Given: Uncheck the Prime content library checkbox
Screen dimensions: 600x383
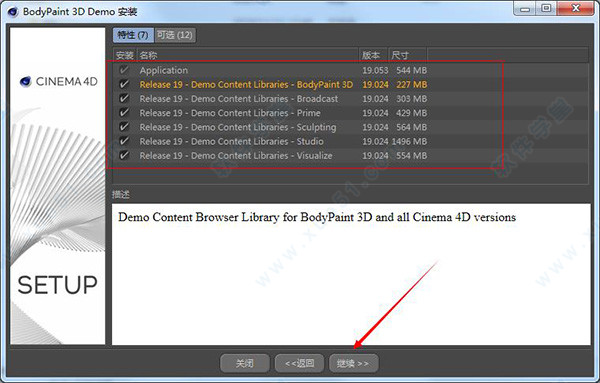Looking at the screenshot, I should pos(124,112).
